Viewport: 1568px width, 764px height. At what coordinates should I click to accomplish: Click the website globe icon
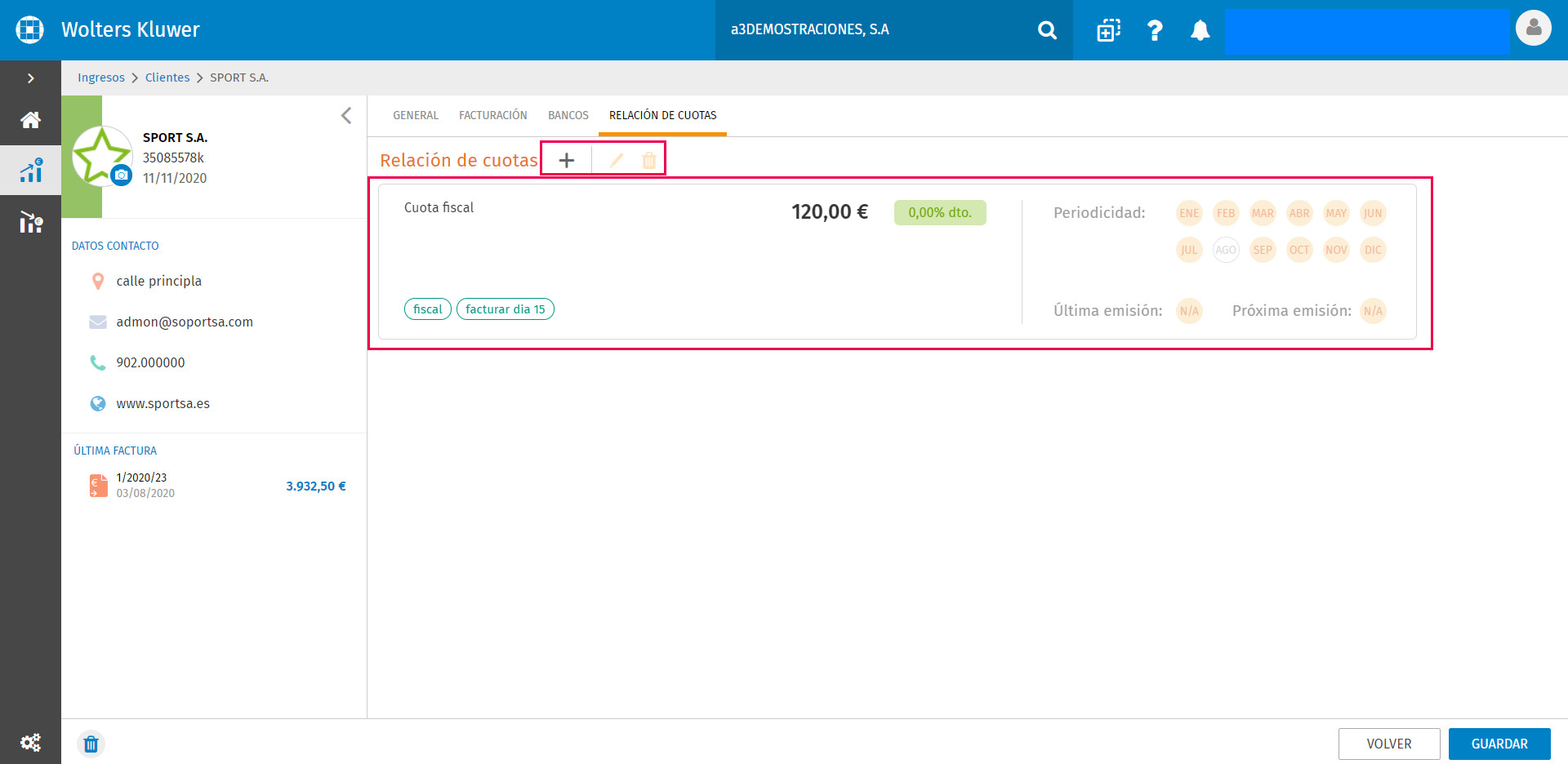point(98,403)
